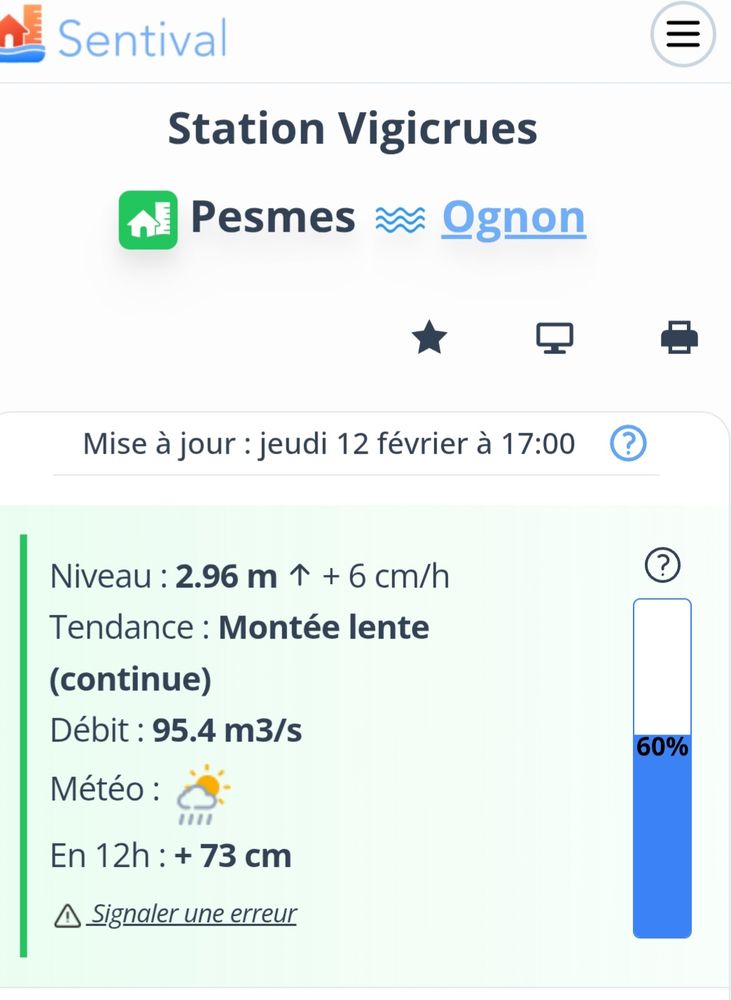
Task: Click the Mise à jour timestamp
Action: pos(329,443)
